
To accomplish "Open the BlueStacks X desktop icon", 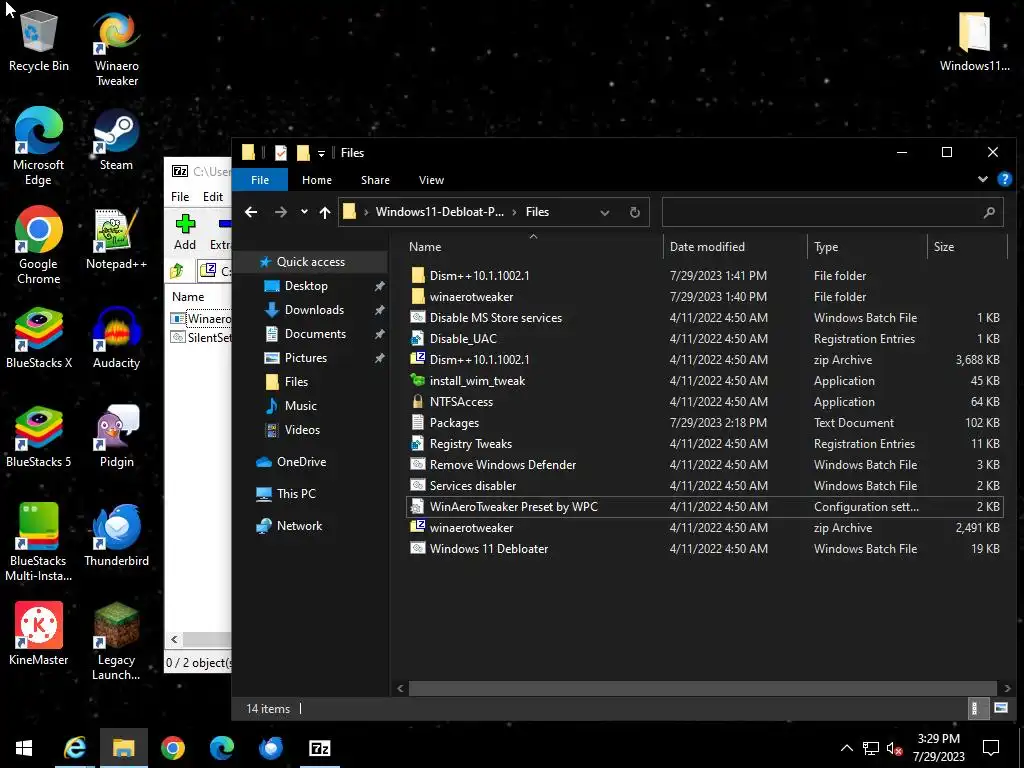I will pyautogui.click(x=39, y=338).
